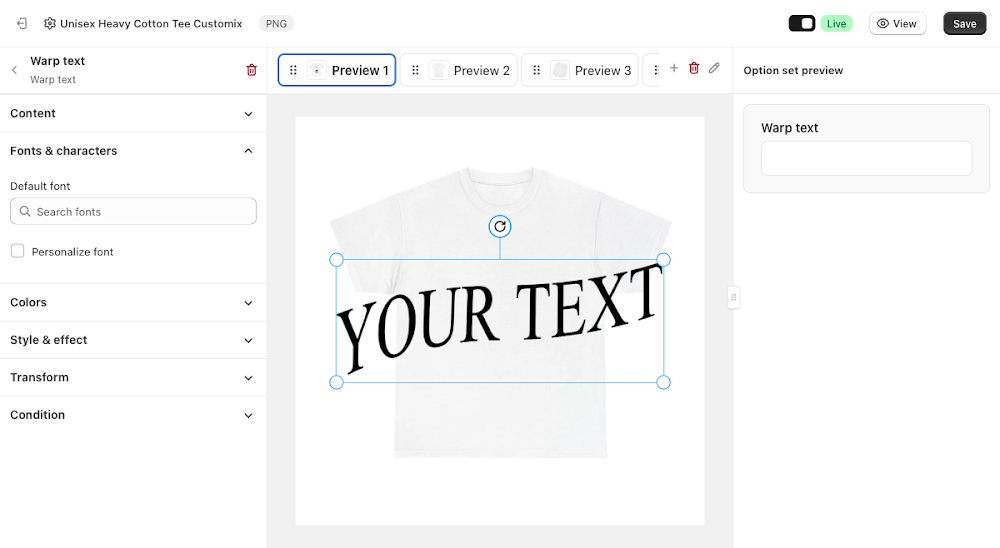
Task: Expand the Colors section
Action: point(133,302)
